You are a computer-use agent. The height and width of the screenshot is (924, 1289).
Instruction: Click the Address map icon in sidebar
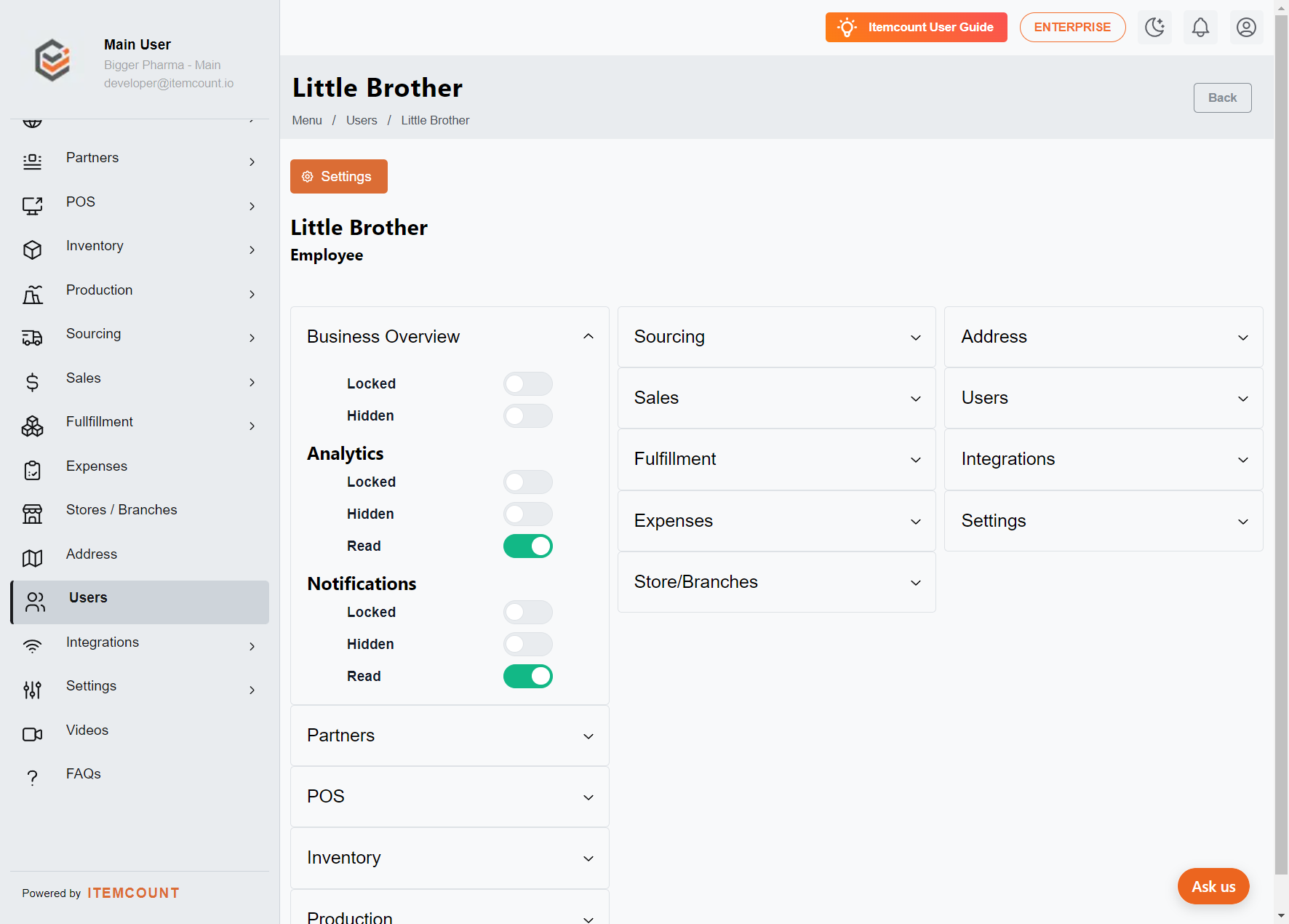[33, 558]
